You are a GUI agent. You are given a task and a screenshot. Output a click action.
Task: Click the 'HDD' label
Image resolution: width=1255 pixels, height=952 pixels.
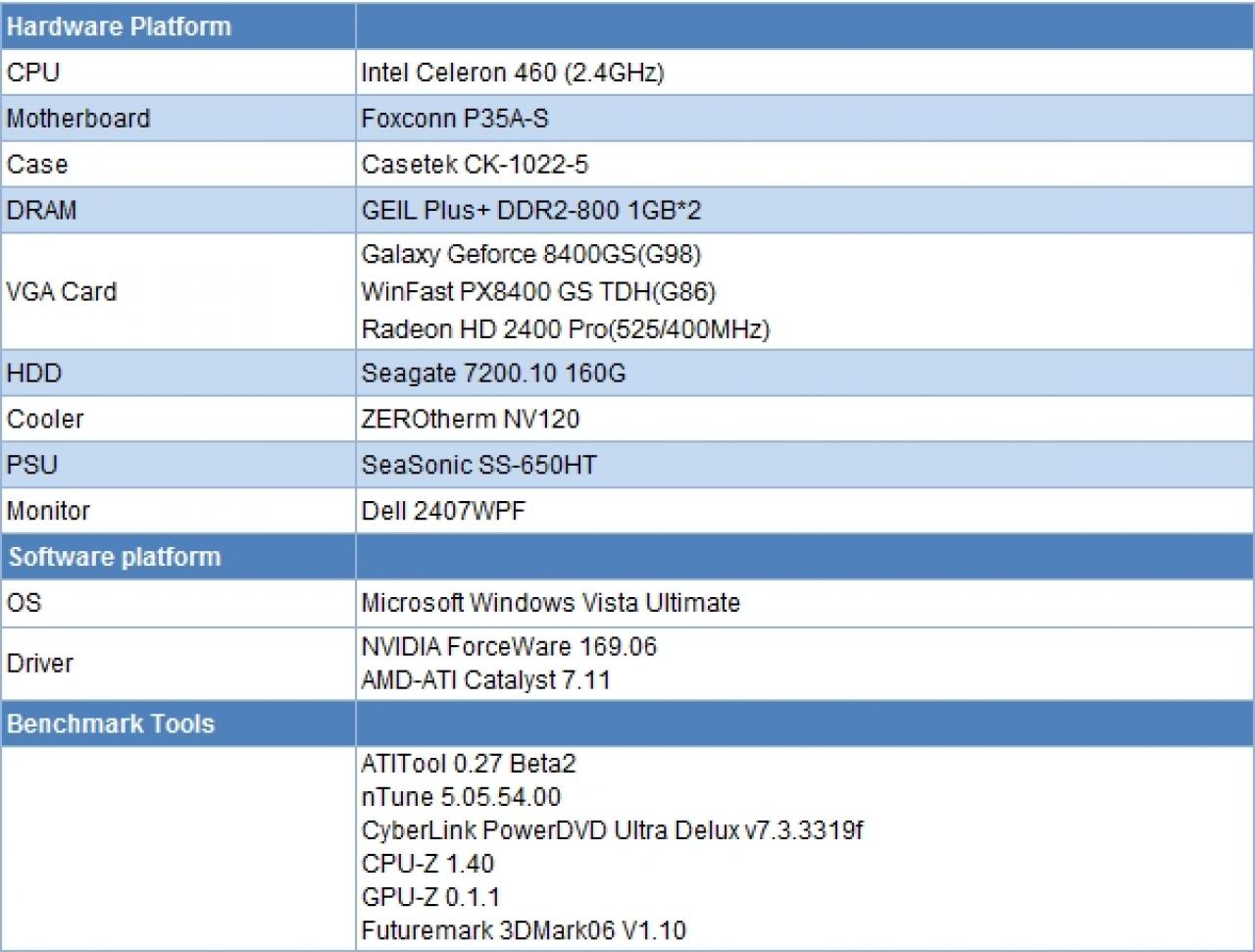click(33, 373)
